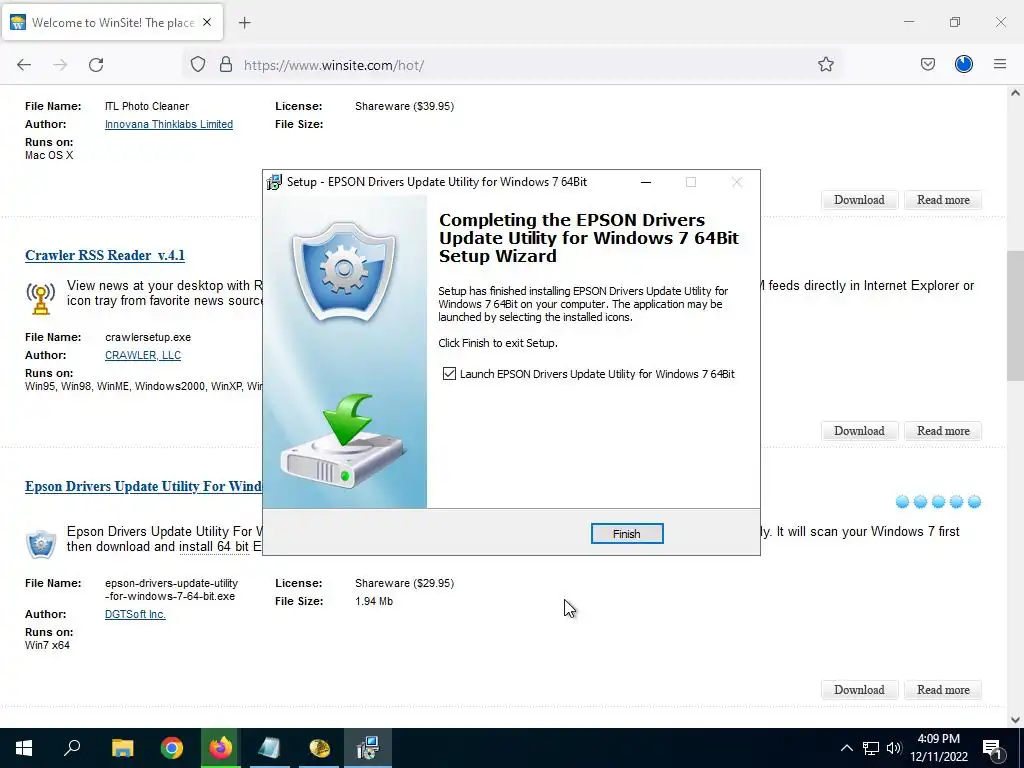Click Finish in the Setup wizard
This screenshot has width=1024, height=768.
point(627,534)
